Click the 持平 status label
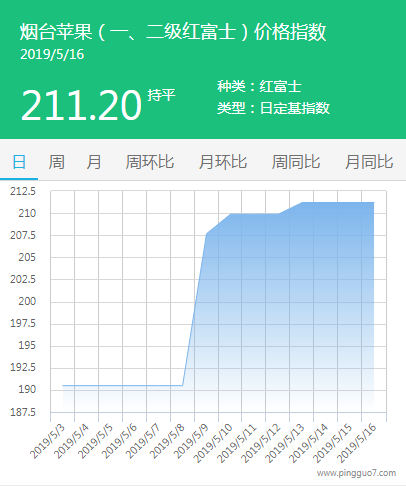The image size is (406, 486). pyautogui.click(x=162, y=95)
